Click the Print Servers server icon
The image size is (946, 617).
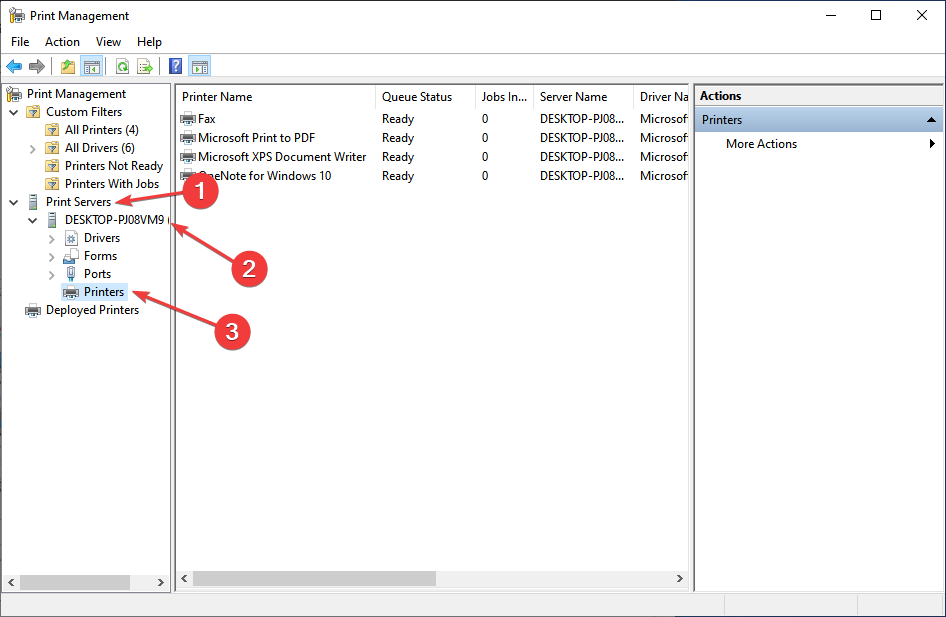pos(33,202)
